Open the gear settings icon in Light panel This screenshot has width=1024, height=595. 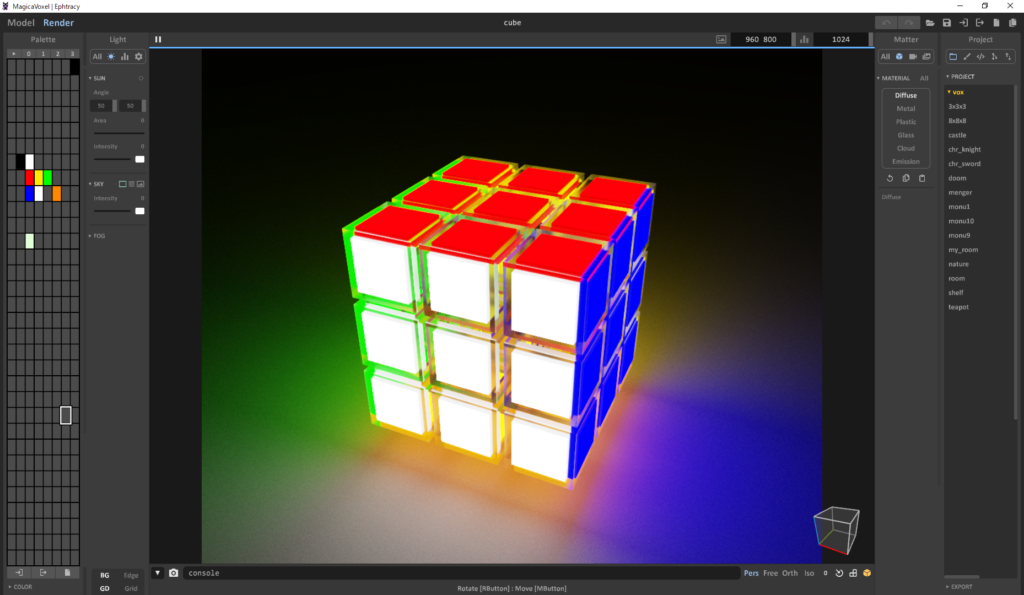(139, 57)
